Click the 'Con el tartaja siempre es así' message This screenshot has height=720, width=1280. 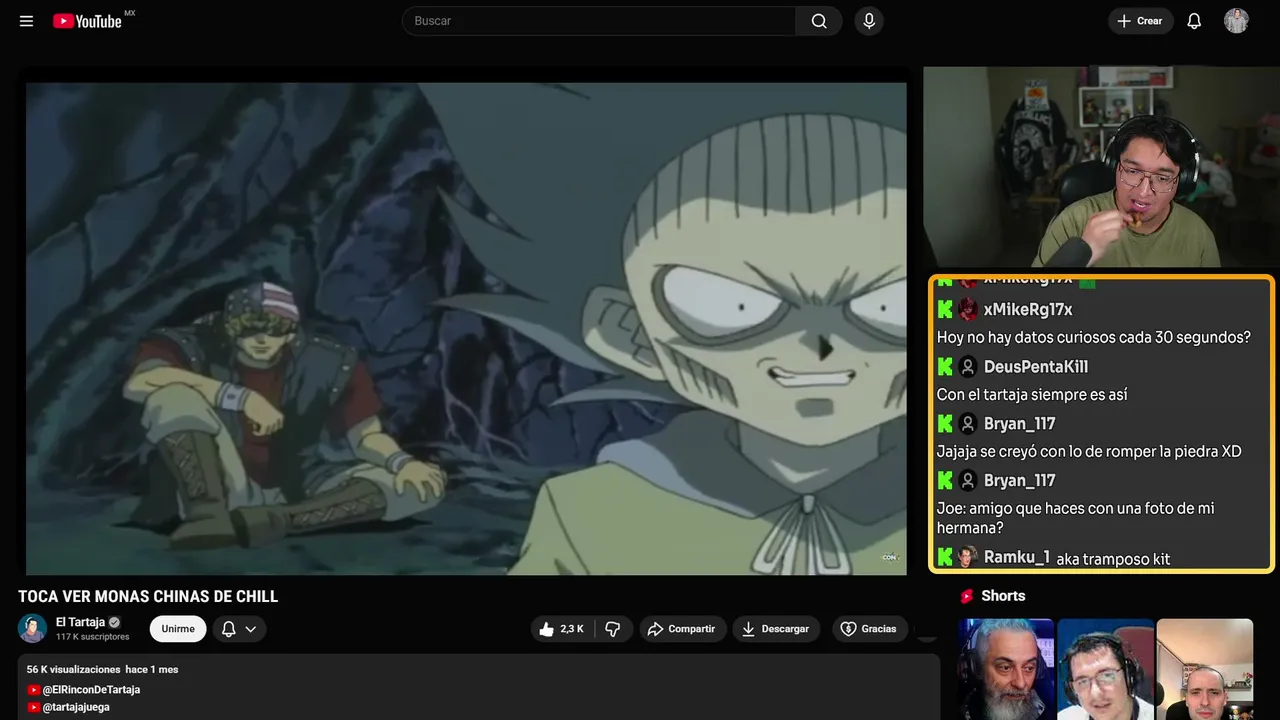tap(1032, 395)
